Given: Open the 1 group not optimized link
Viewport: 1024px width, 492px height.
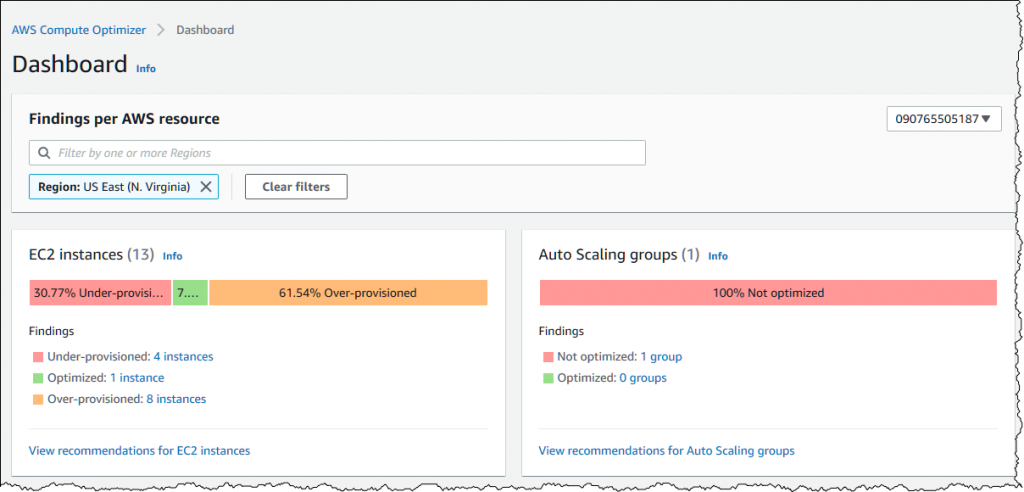Looking at the screenshot, I should [661, 357].
